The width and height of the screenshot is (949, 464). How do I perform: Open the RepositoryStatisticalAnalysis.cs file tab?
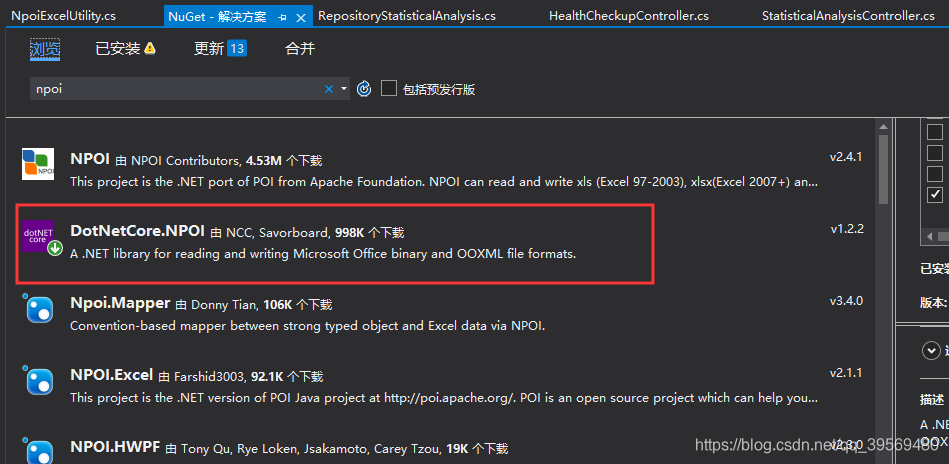tap(407, 16)
